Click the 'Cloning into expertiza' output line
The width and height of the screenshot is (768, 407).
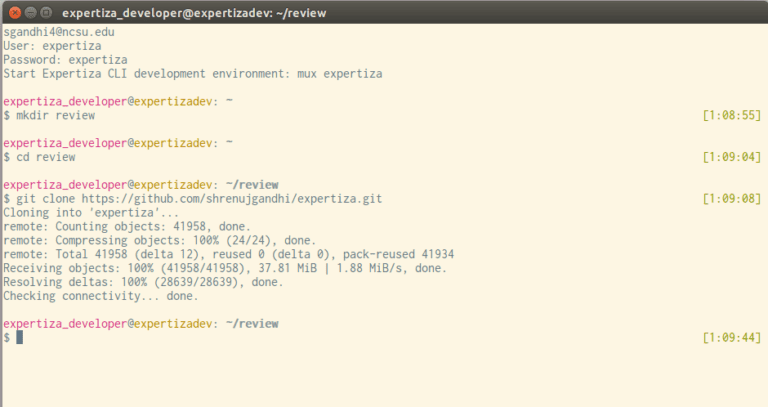80,213
